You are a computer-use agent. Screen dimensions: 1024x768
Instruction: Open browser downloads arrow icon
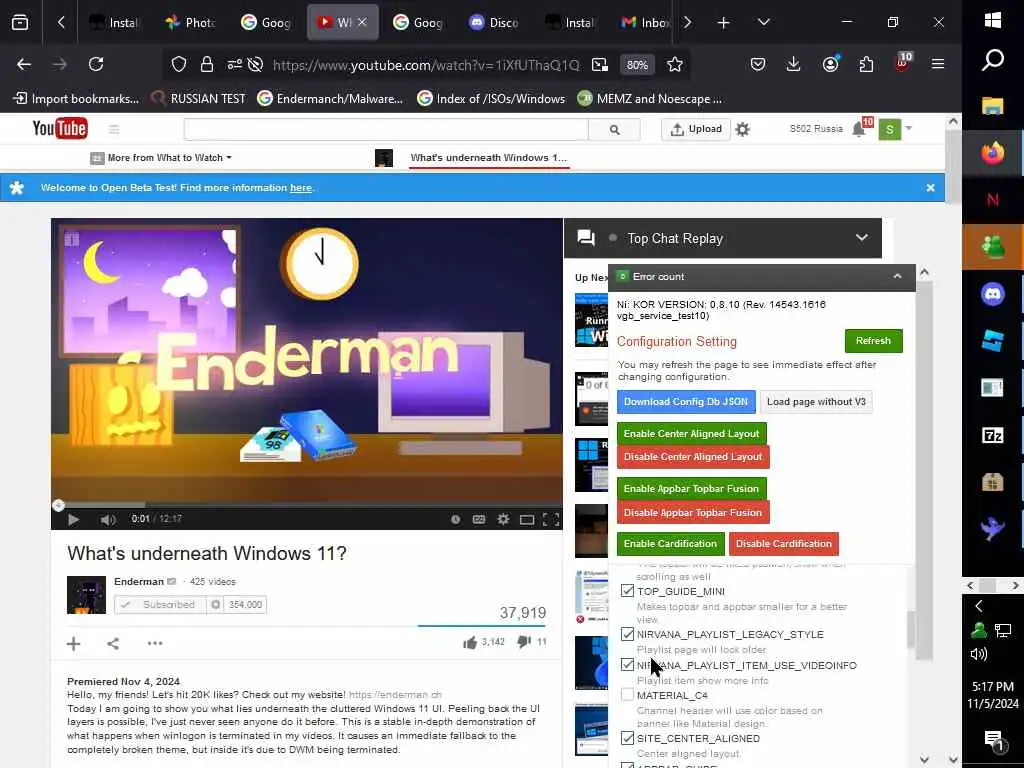tap(793, 64)
